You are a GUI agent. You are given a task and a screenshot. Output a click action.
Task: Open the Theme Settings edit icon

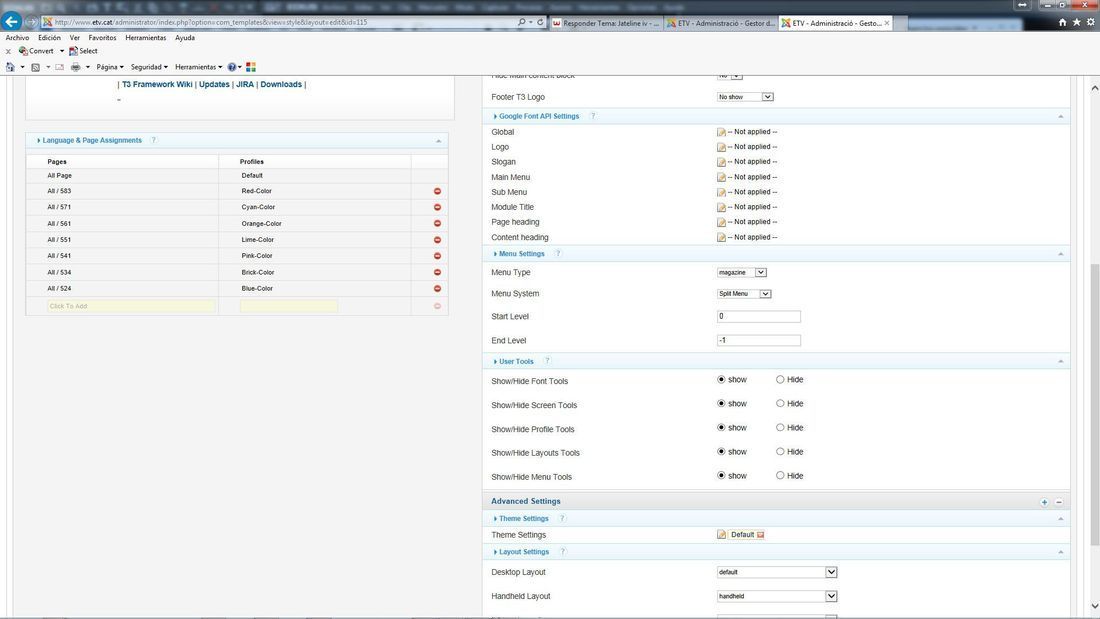tap(721, 535)
